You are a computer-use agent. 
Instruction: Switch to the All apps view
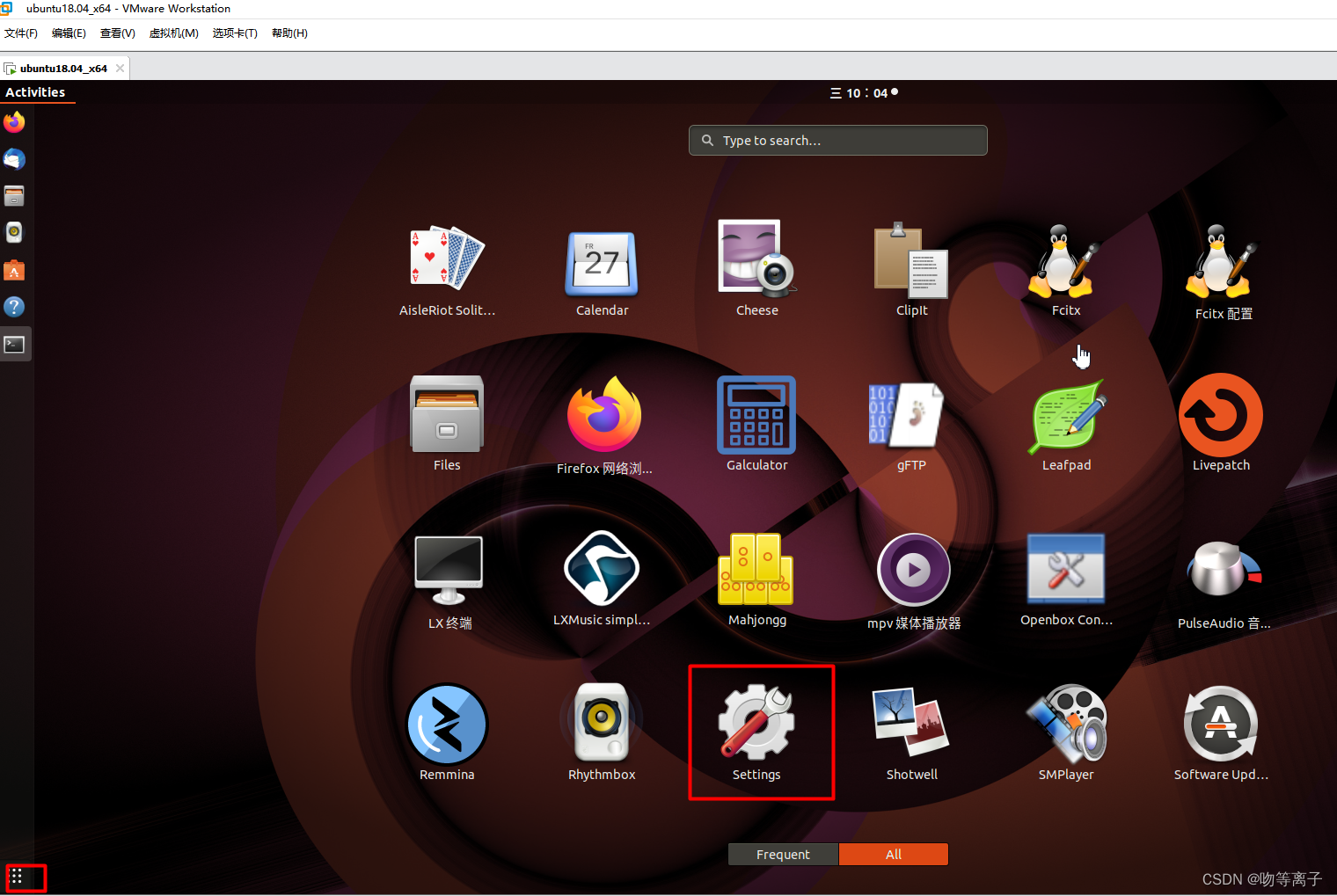(x=894, y=855)
